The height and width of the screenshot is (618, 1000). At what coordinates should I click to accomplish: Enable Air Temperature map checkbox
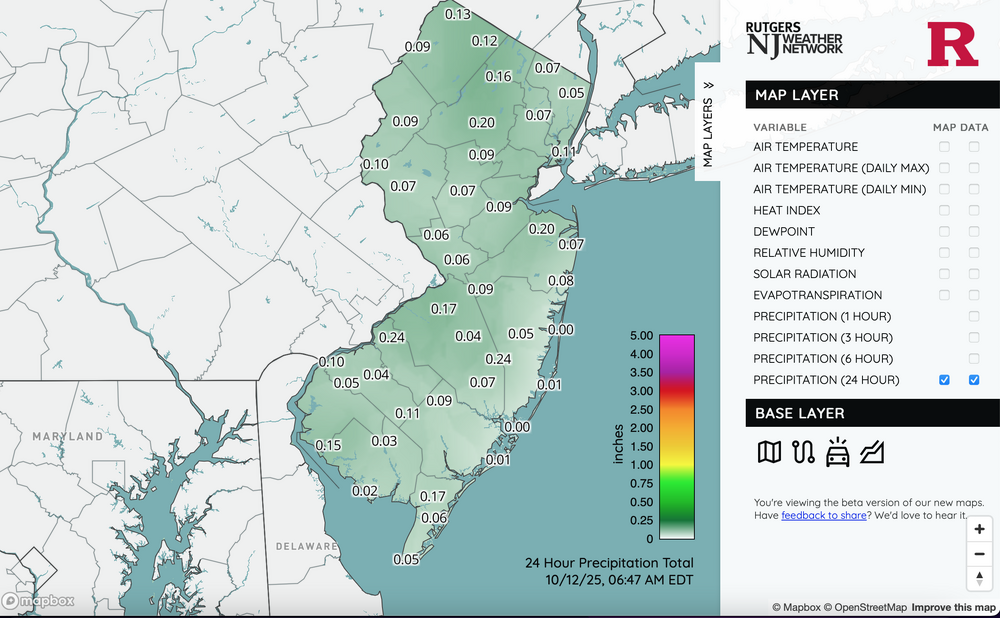945,147
